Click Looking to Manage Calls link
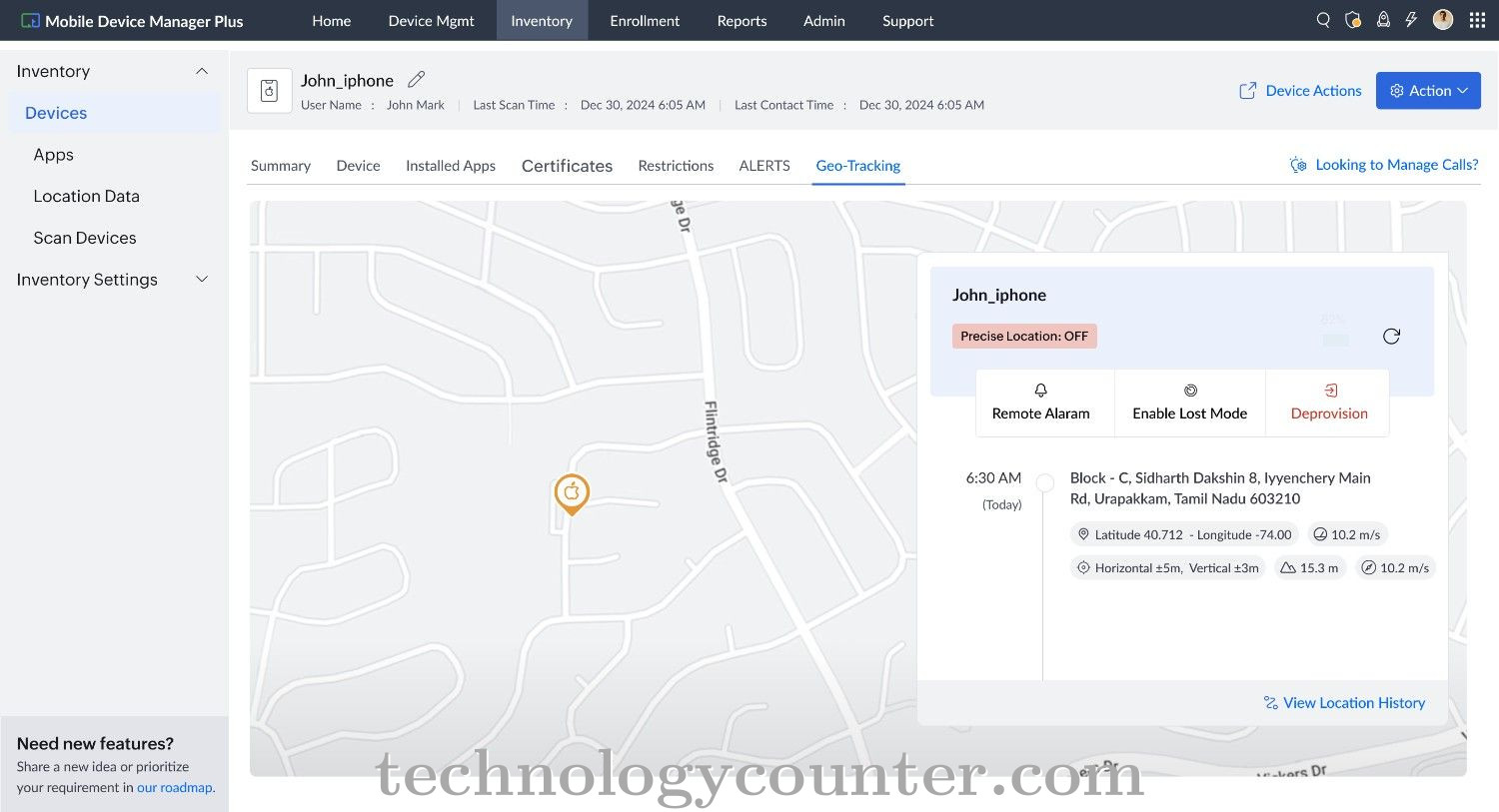 tap(1397, 165)
